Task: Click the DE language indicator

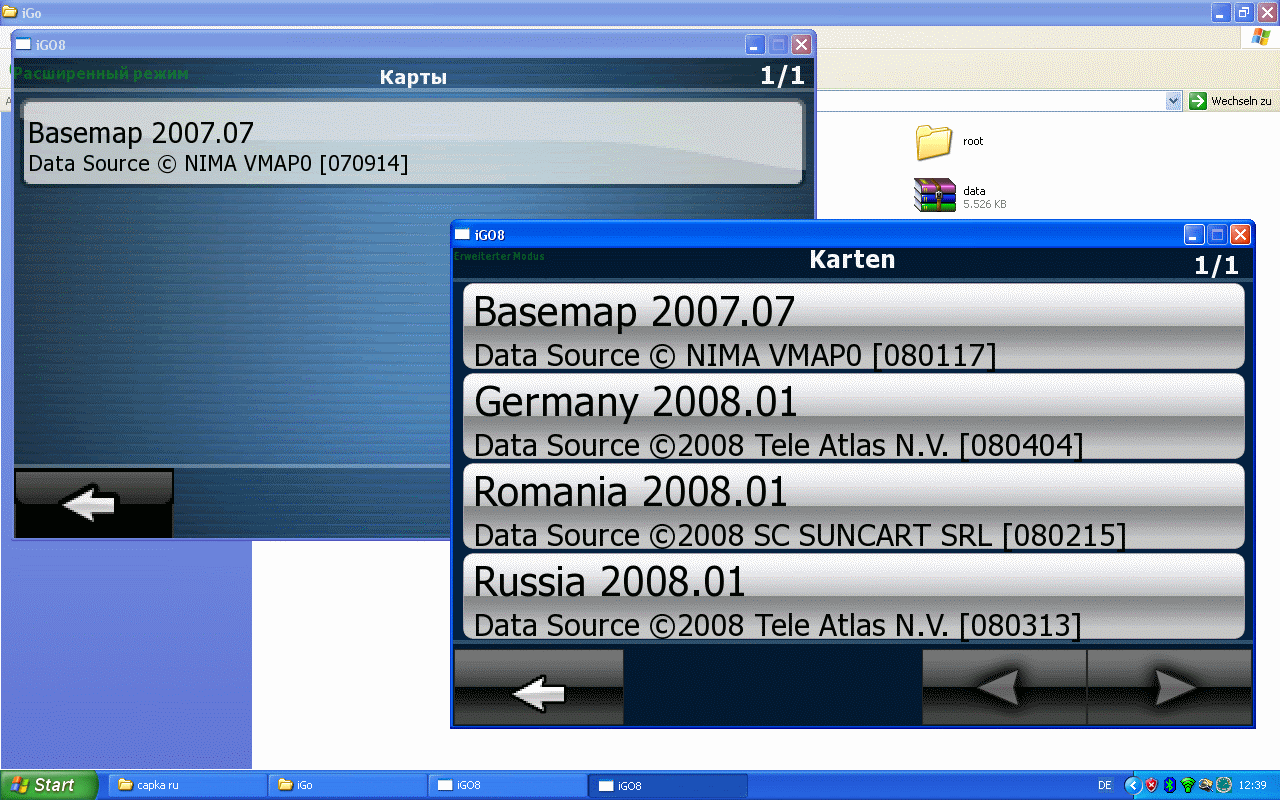Action: (1105, 785)
